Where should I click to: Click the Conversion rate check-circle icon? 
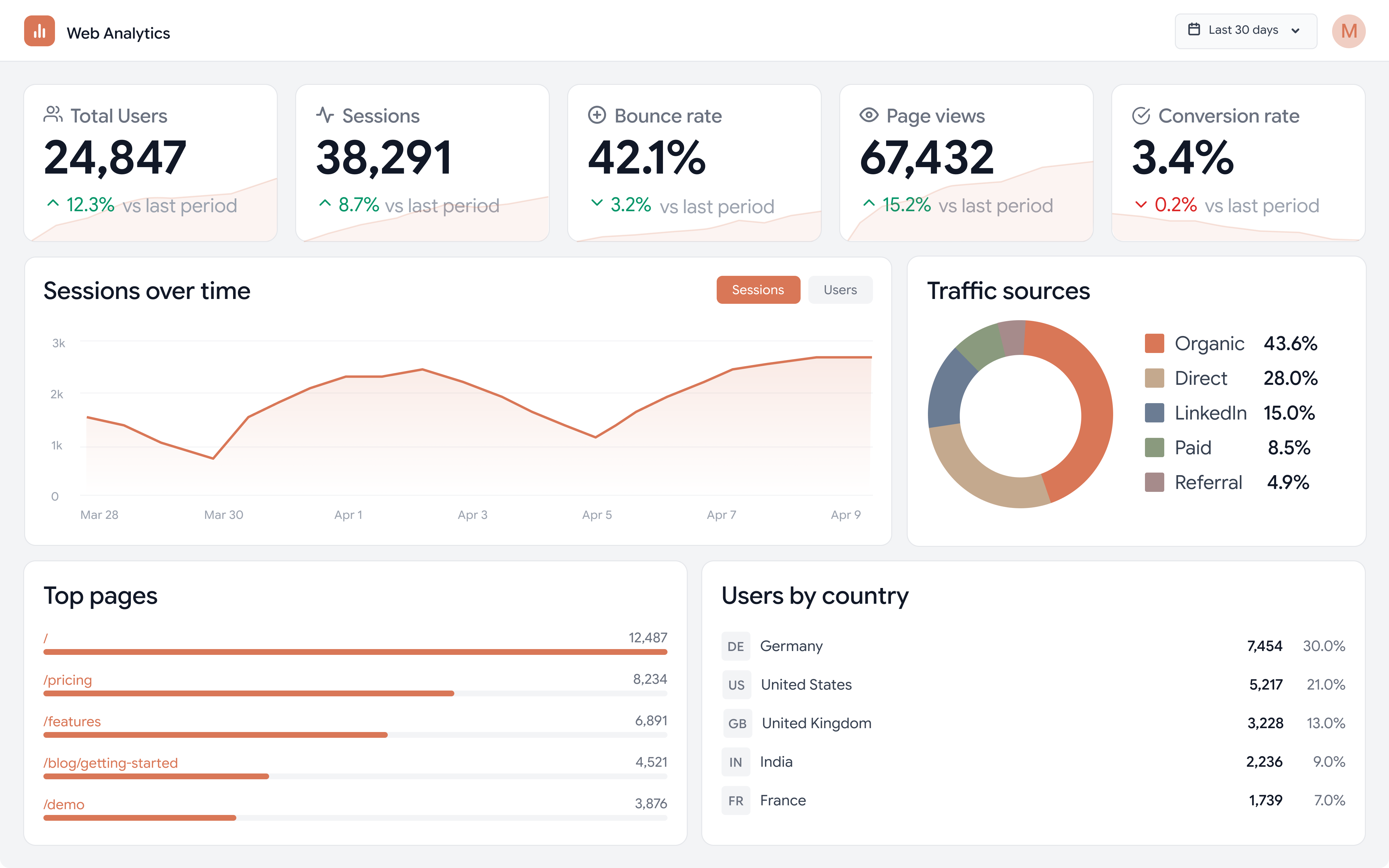click(1141, 115)
